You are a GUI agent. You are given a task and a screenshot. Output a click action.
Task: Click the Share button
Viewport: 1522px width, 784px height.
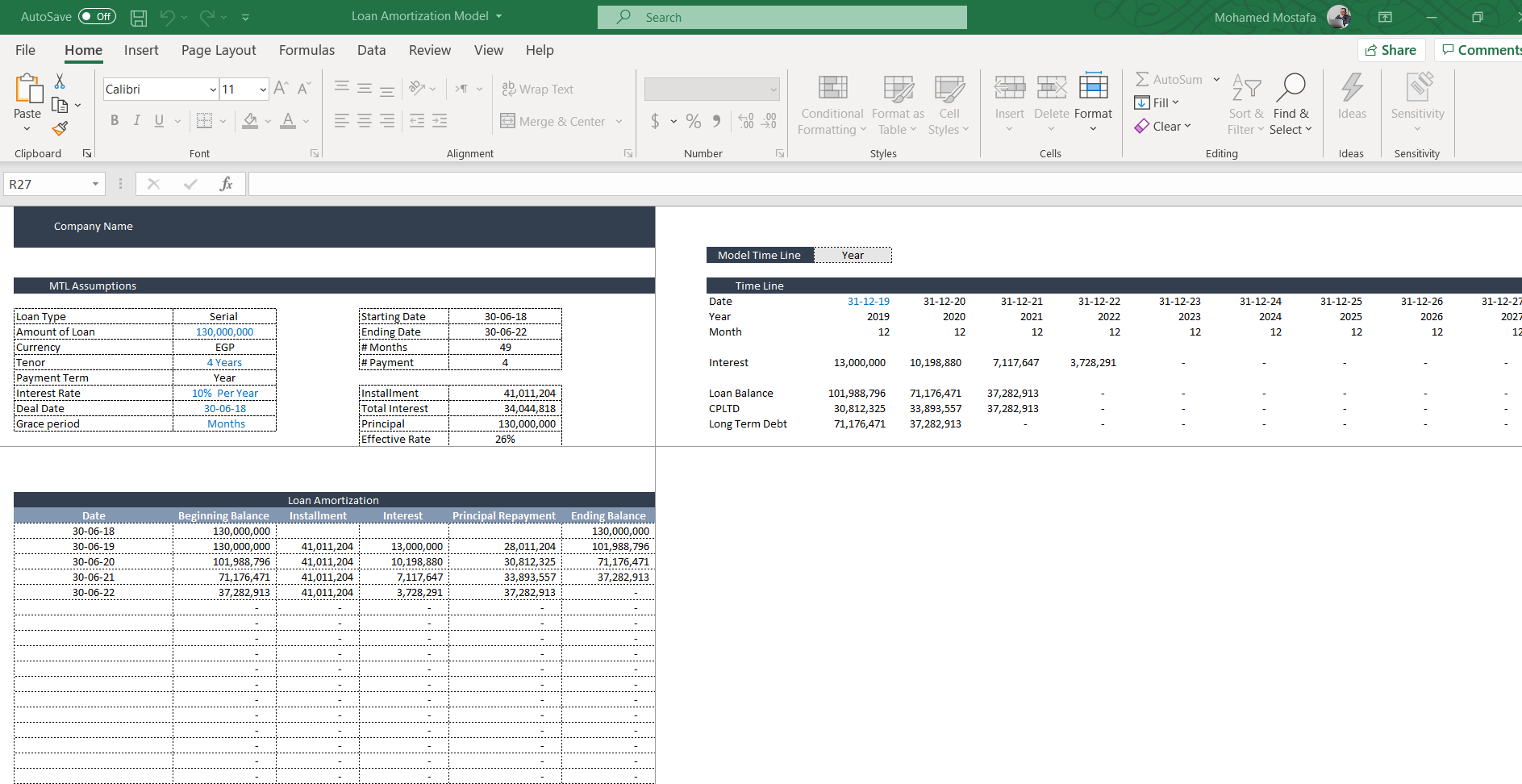1391,50
